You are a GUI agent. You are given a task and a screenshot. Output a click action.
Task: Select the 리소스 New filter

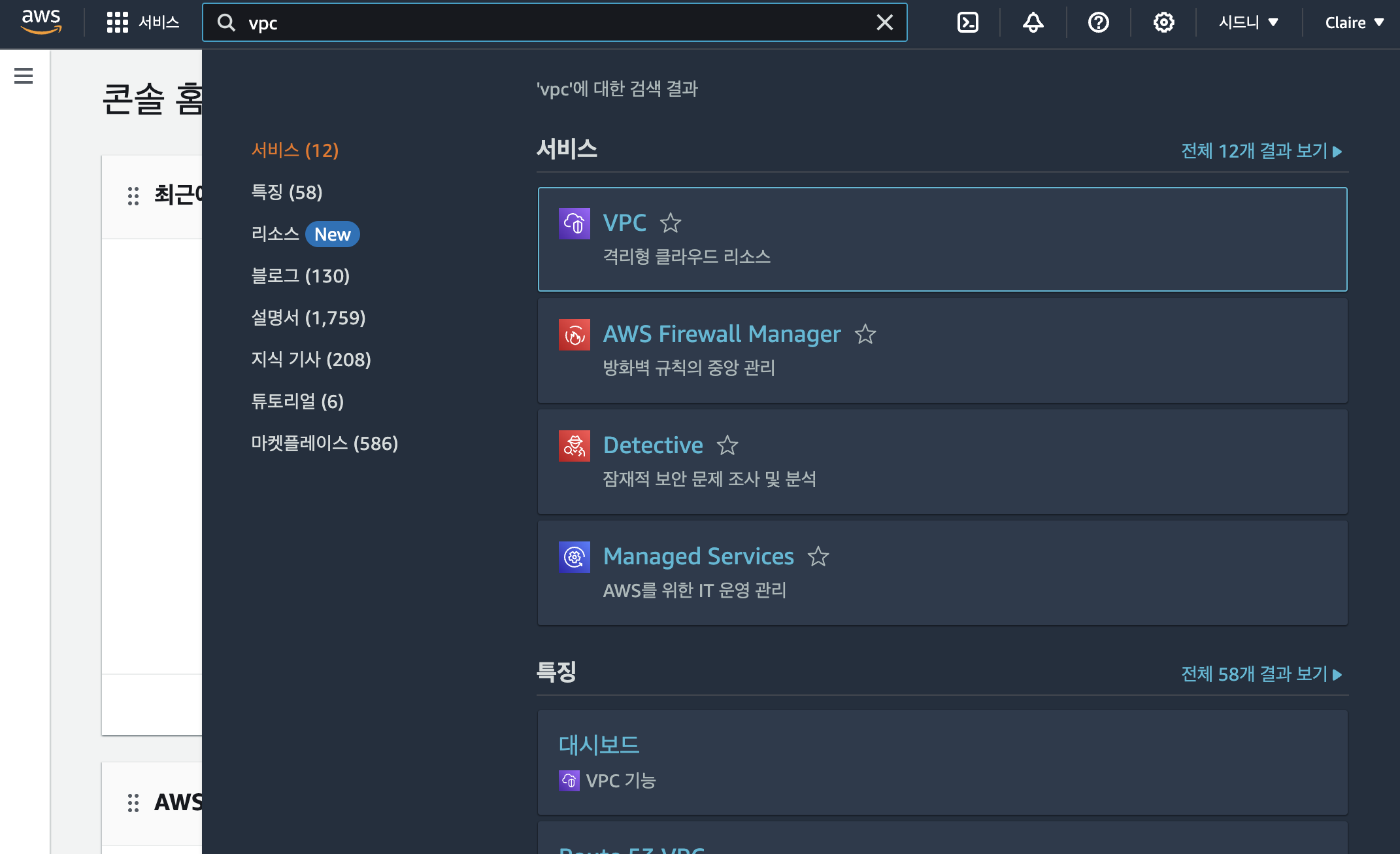[305, 234]
